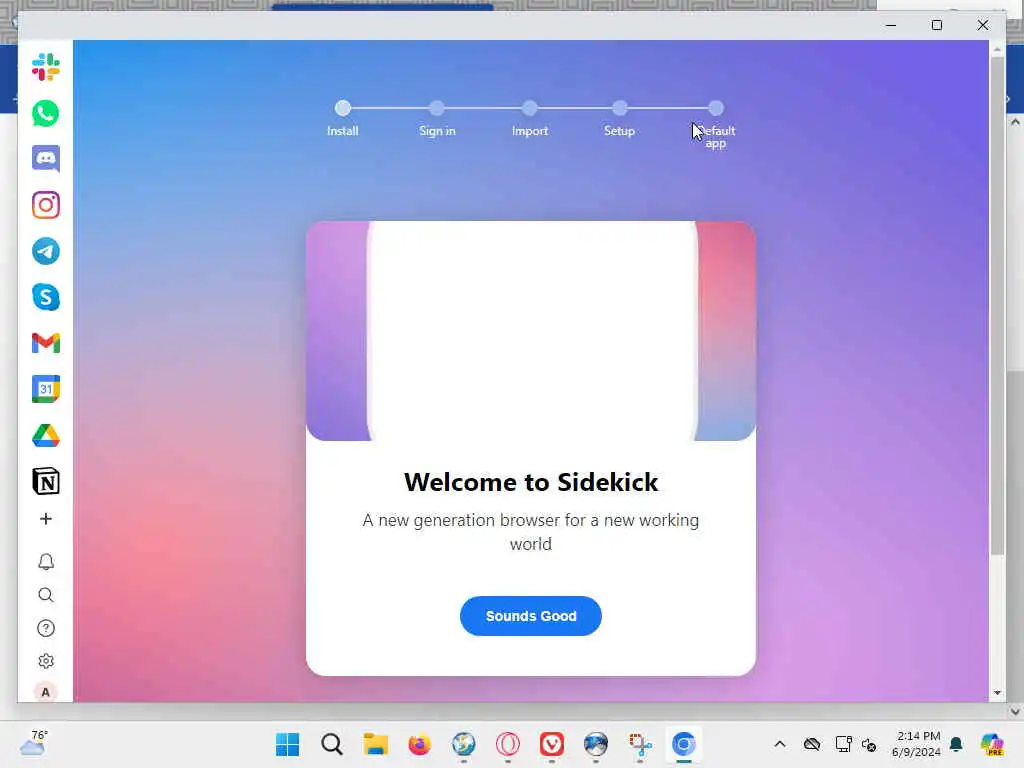Add a new app with plus icon
Viewport: 1024px width, 768px height.
pos(46,519)
